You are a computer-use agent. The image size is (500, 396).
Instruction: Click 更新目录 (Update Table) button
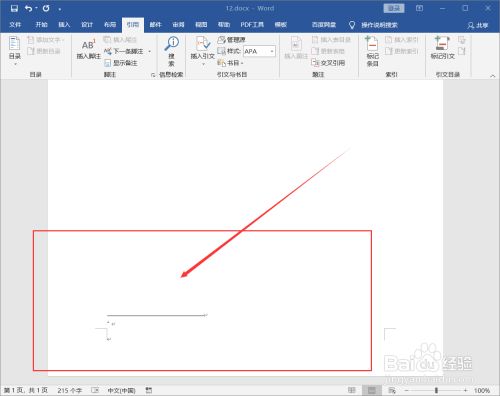[x=44, y=51]
